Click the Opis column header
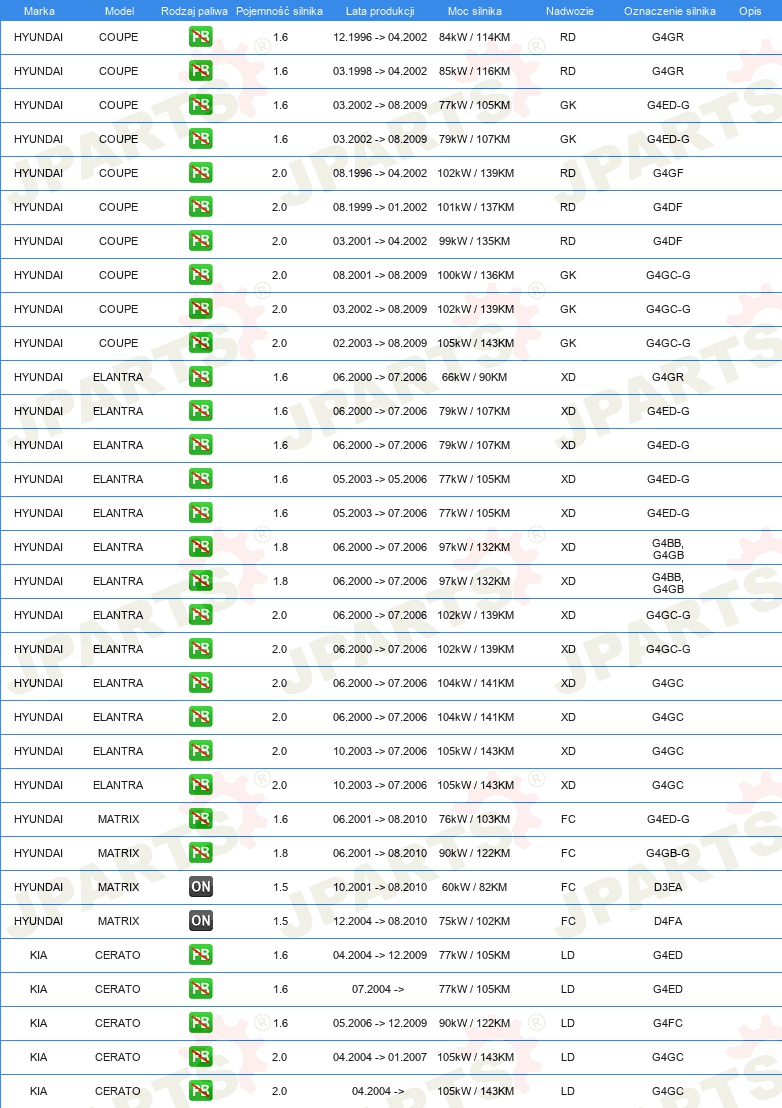 [x=750, y=11]
